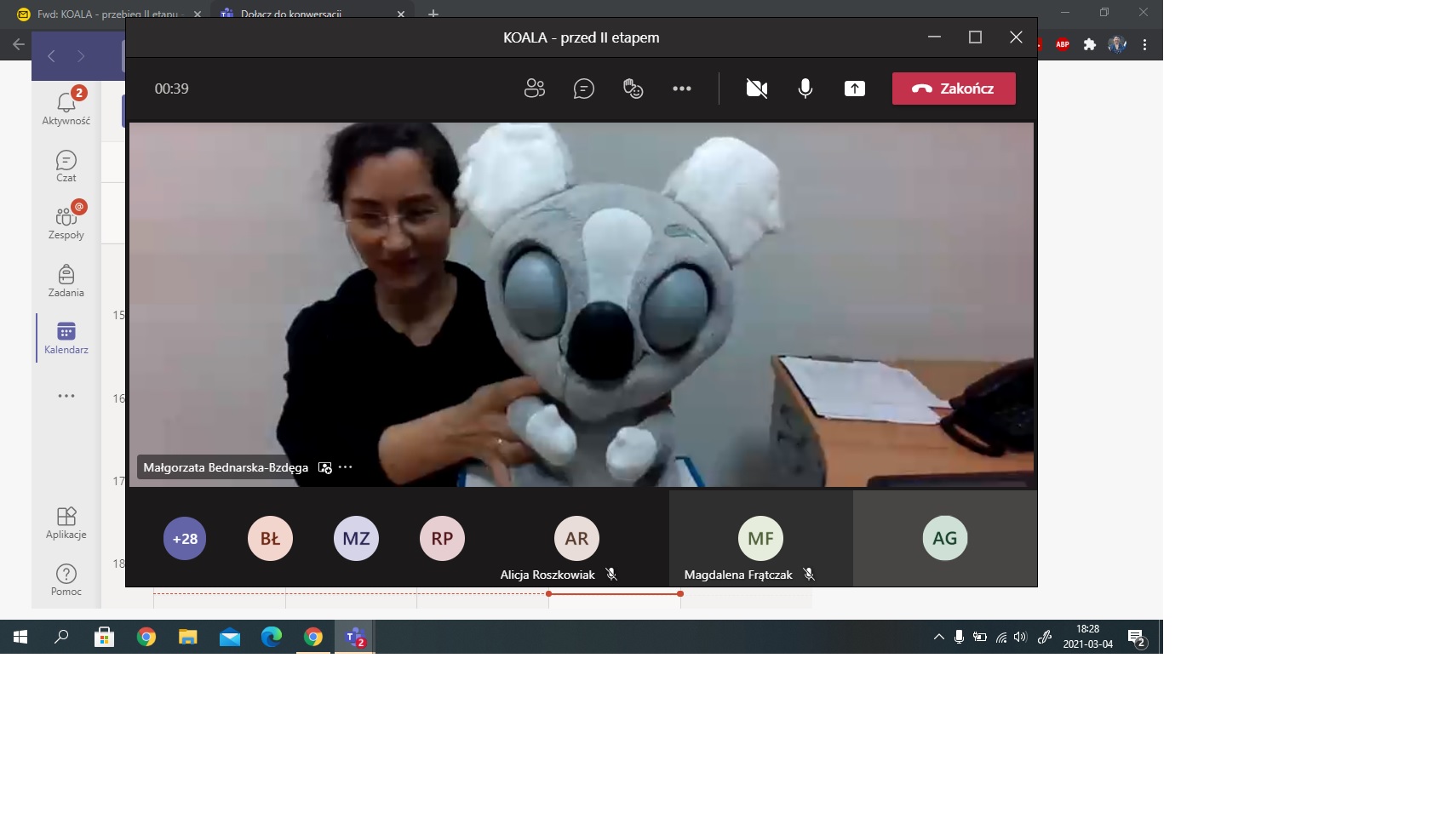
Task: Open Pomoc help in the sidebar
Action: [66, 580]
